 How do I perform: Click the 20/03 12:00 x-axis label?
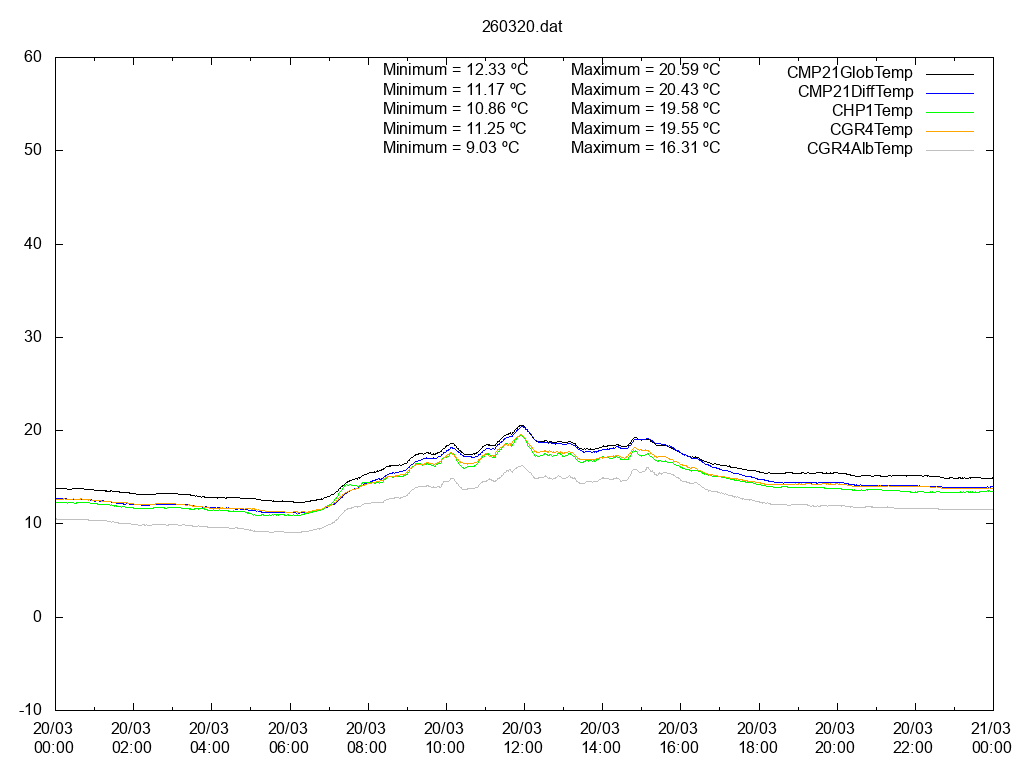pyautogui.click(x=523, y=738)
